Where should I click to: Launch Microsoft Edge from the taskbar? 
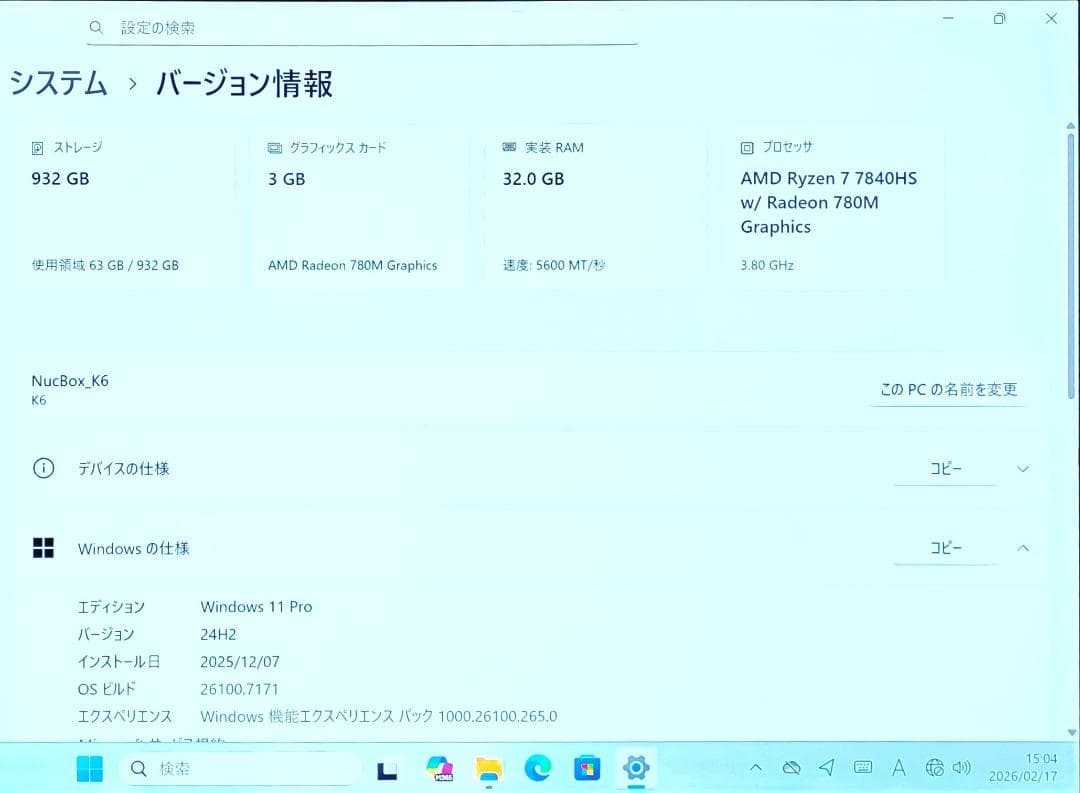[538, 768]
